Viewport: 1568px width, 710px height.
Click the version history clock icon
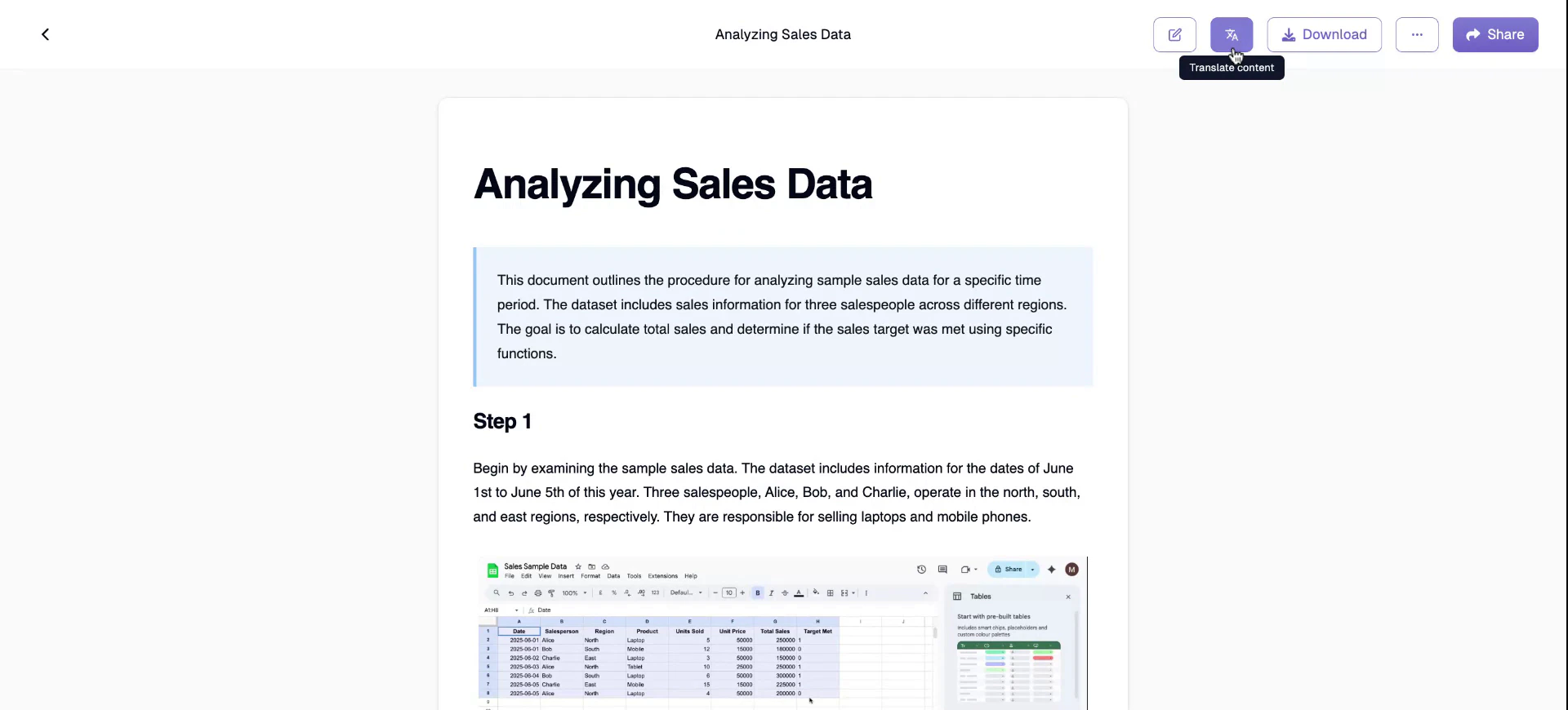pyautogui.click(x=920, y=569)
